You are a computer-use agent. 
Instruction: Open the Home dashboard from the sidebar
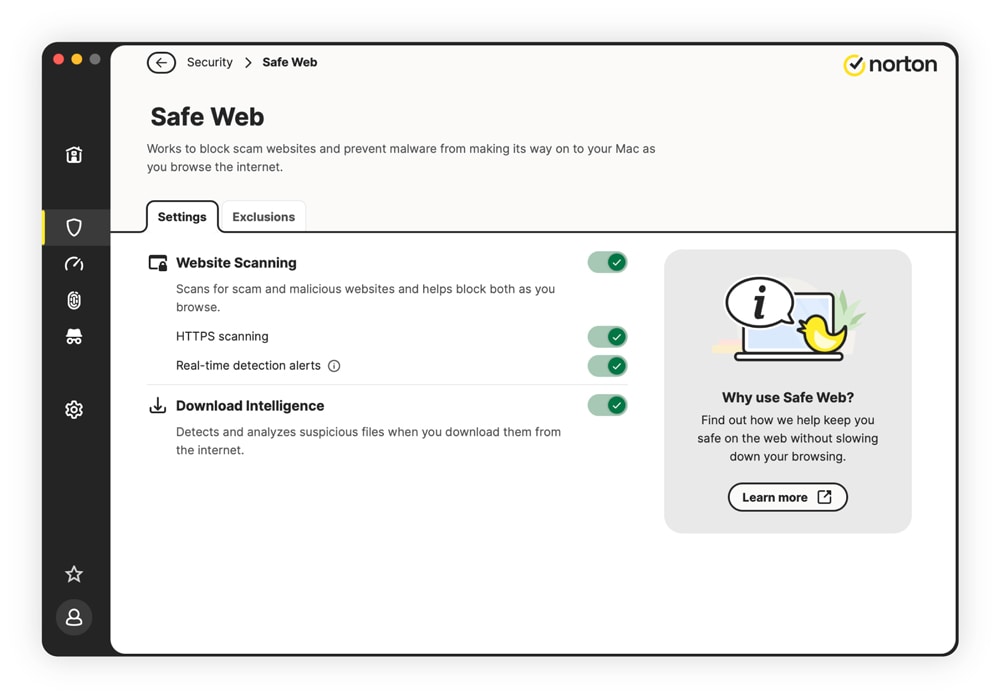coord(74,154)
